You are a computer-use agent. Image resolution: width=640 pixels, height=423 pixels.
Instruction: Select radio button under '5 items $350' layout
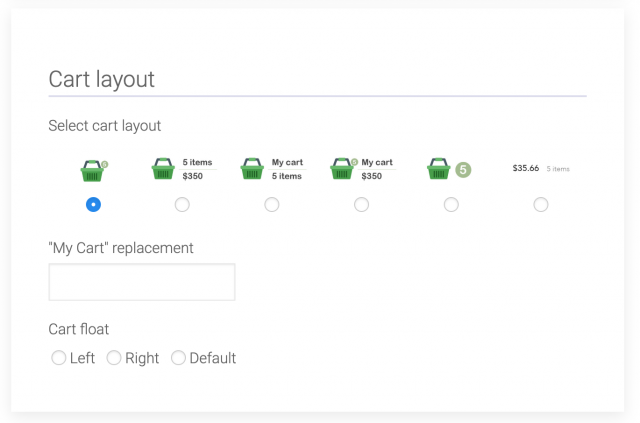182,204
